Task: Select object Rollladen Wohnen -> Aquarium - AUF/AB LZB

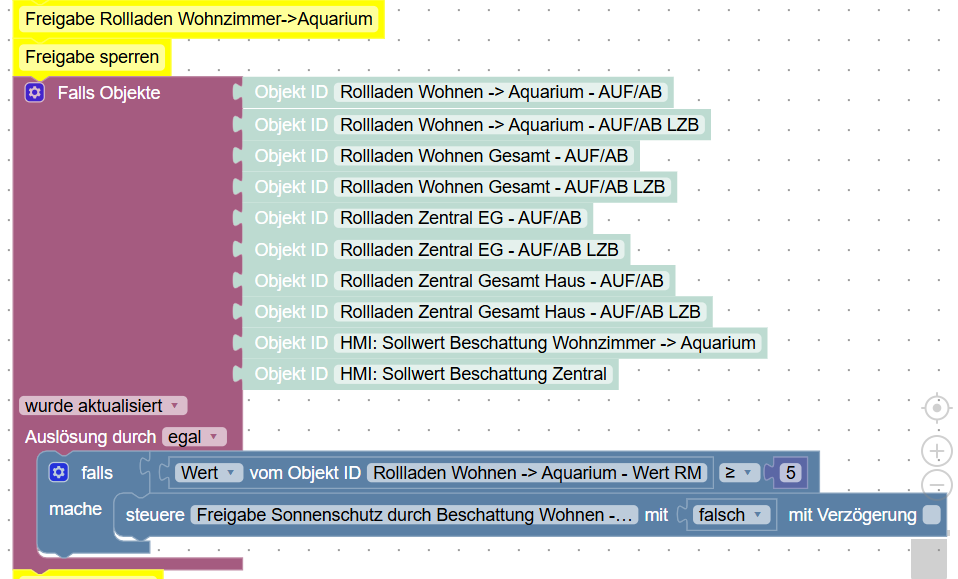Action: click(519, 125)
